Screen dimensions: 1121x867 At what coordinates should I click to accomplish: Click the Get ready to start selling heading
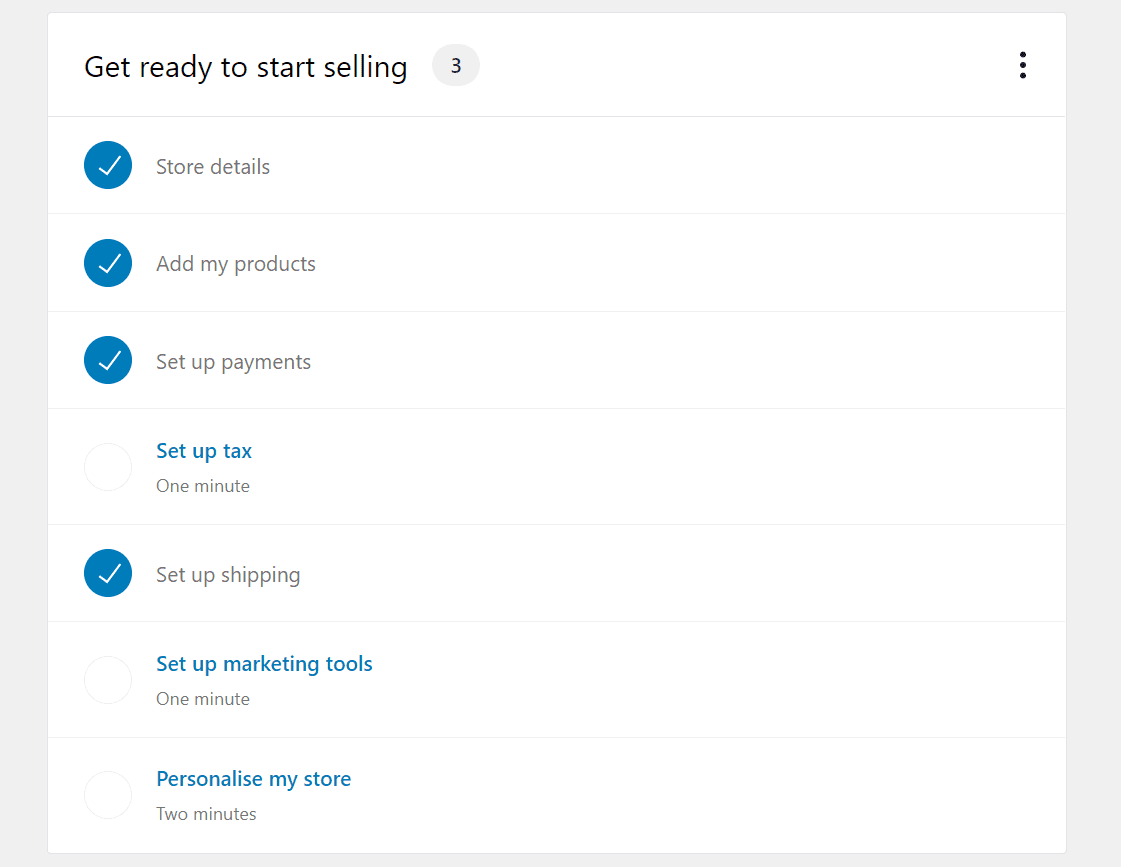click(245, 66)
